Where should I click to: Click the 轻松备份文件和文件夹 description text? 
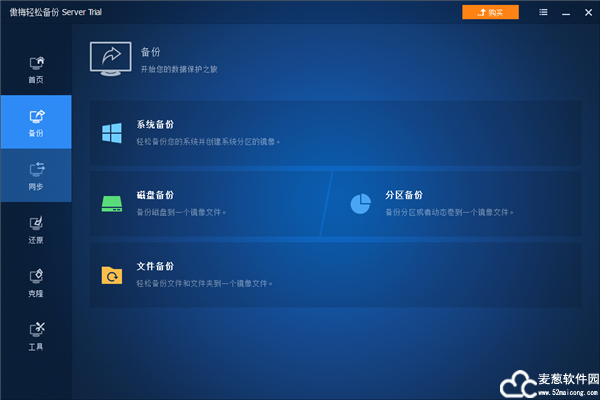[x=204, y=283]
